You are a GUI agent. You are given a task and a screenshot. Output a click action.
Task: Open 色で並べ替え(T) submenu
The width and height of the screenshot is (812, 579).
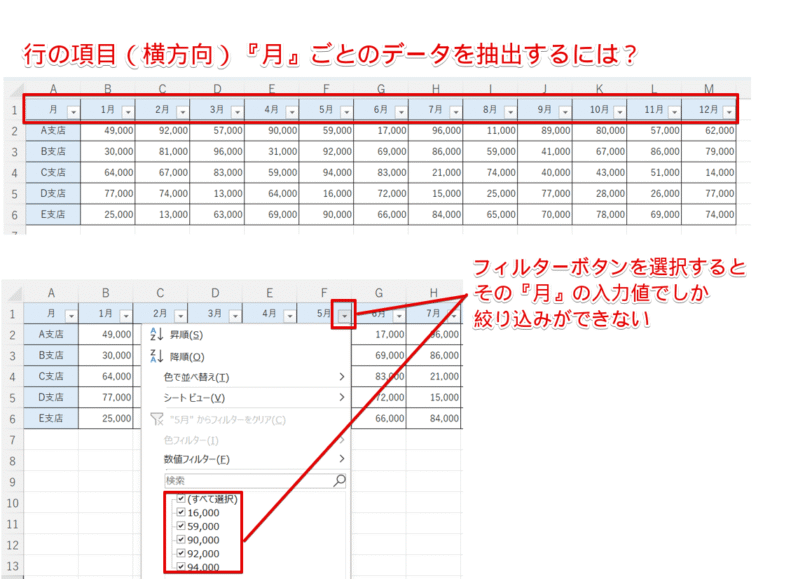point(246,377)
